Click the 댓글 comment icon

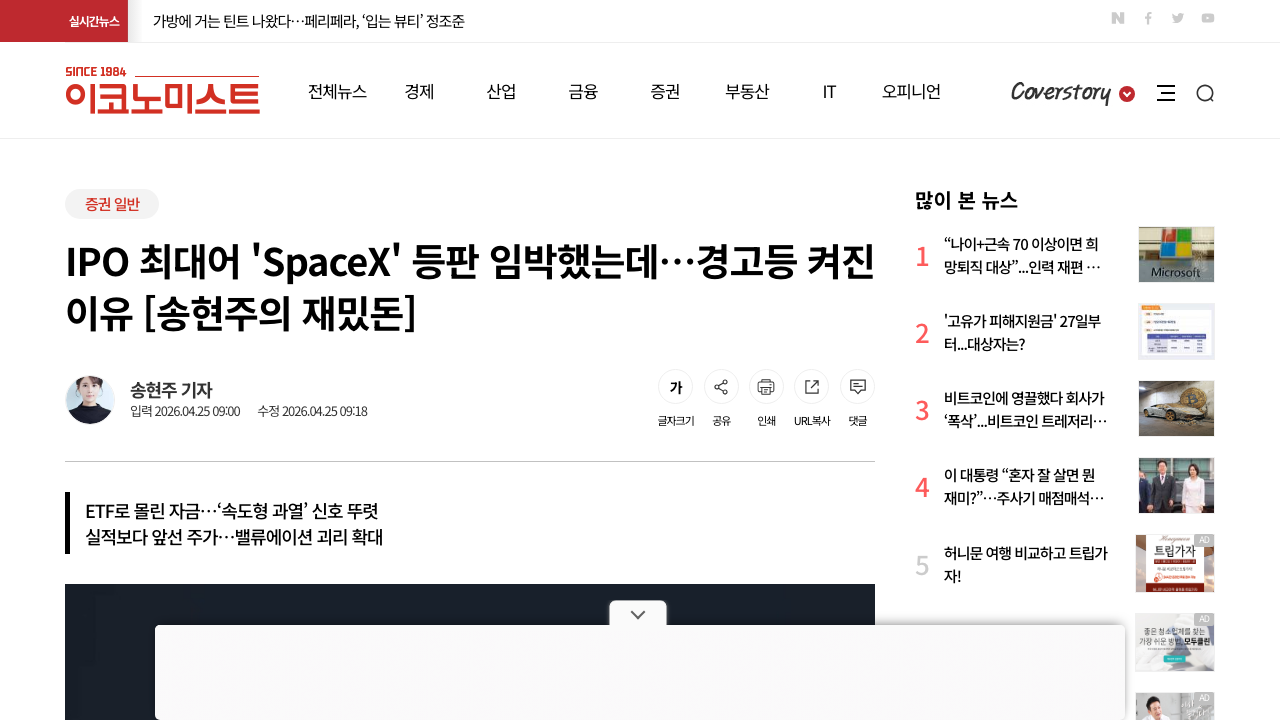point(857,387)
